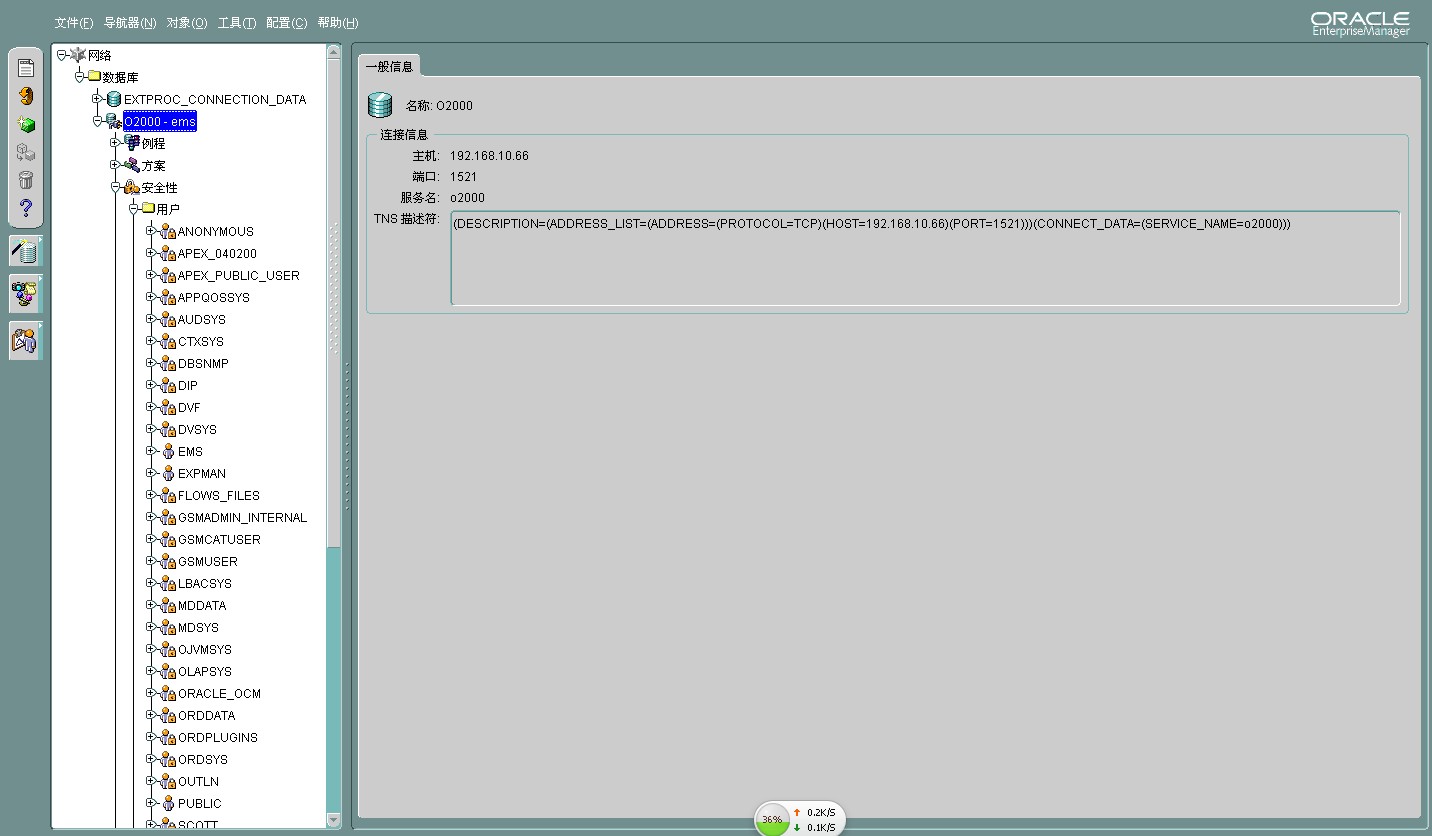Screen dimensions: 1432x836
Task: Click the tree scrollbar up arrow
Action: point(334,53)
